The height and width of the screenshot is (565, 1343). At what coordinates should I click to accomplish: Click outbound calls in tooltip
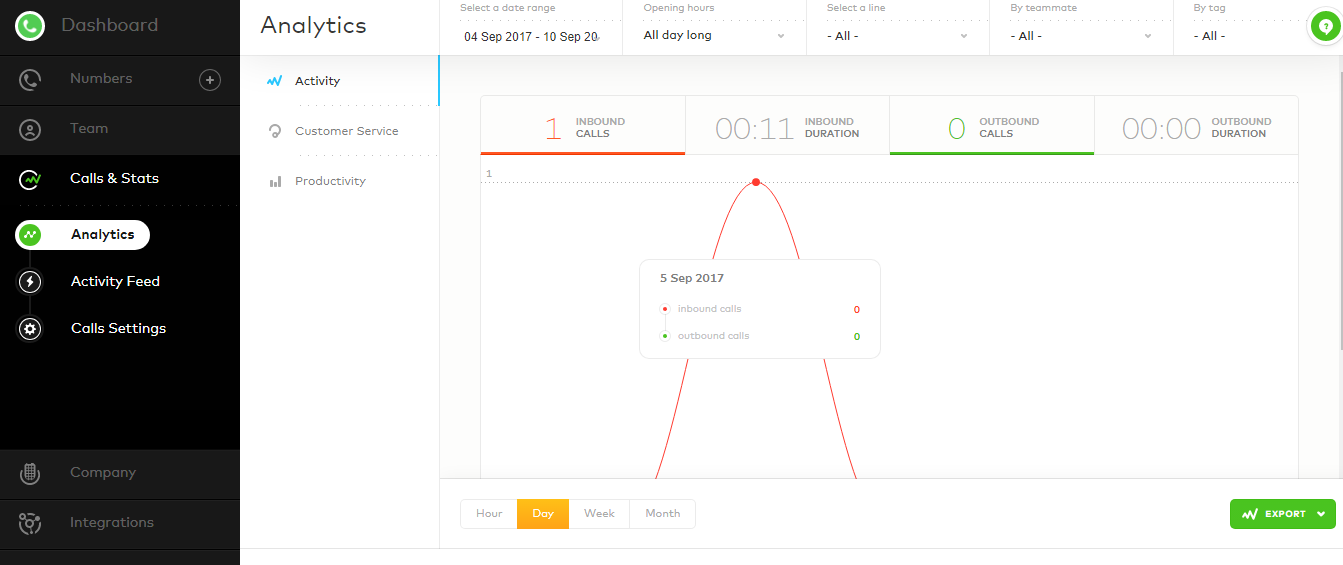click(713, 337)
